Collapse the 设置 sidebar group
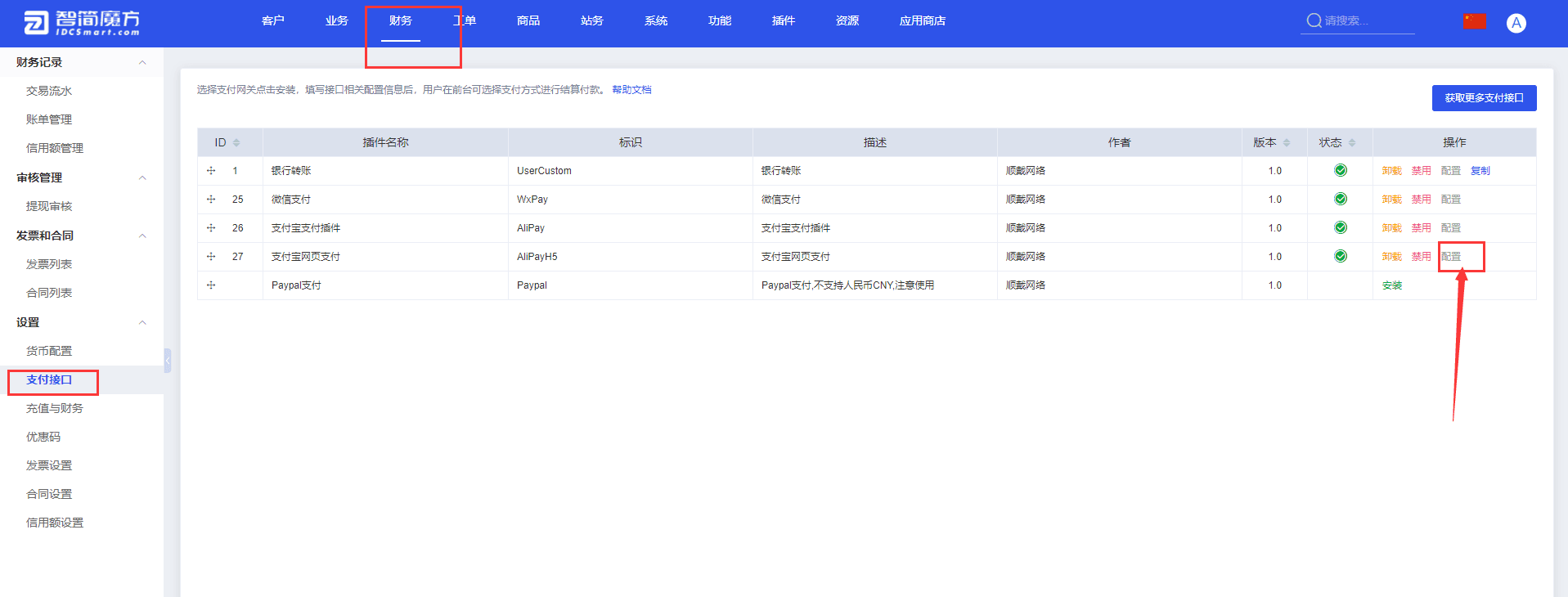Screen dimensions: 1568x597 [142, 322]
